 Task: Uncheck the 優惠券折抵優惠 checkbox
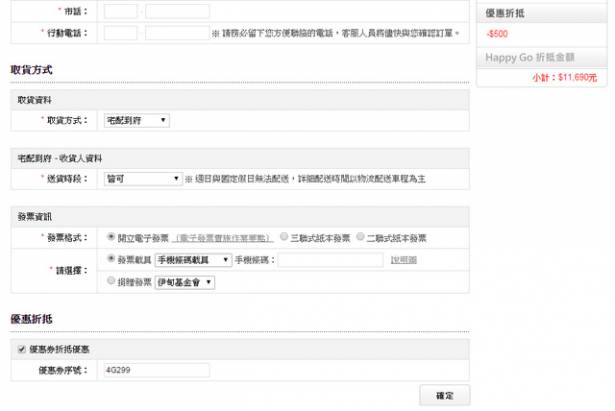22,349
